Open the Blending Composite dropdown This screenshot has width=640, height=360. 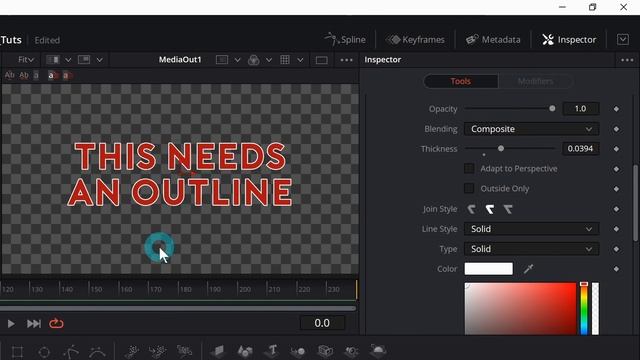pos(531,129)
